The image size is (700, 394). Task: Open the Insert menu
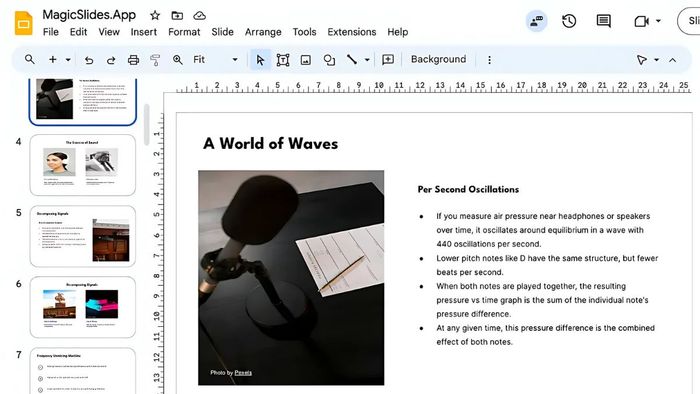(144, 32)
